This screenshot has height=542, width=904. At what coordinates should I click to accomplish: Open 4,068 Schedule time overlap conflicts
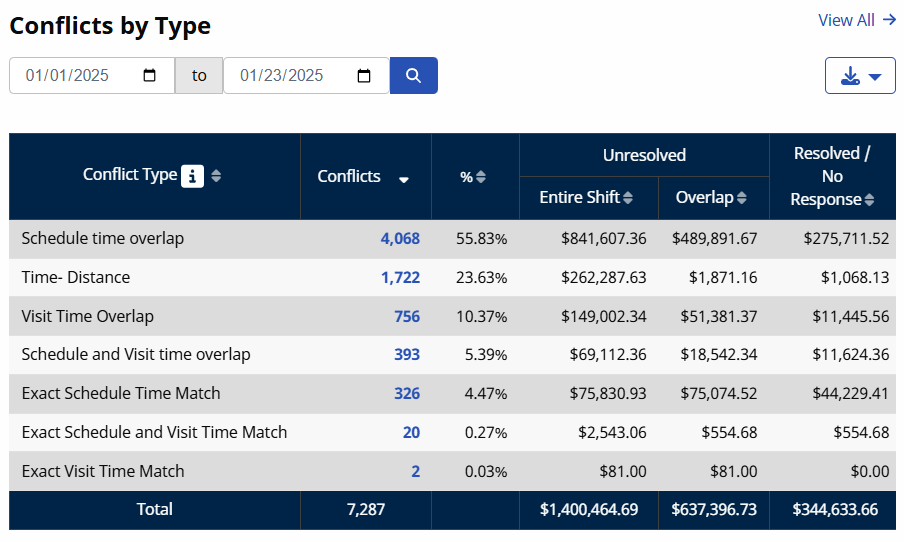coord(400,239)
